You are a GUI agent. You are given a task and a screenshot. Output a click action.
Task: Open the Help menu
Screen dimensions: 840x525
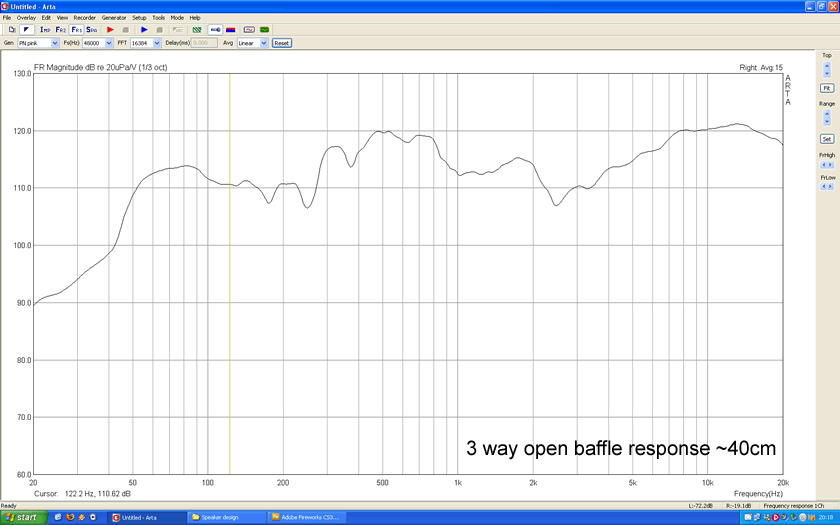195,18
